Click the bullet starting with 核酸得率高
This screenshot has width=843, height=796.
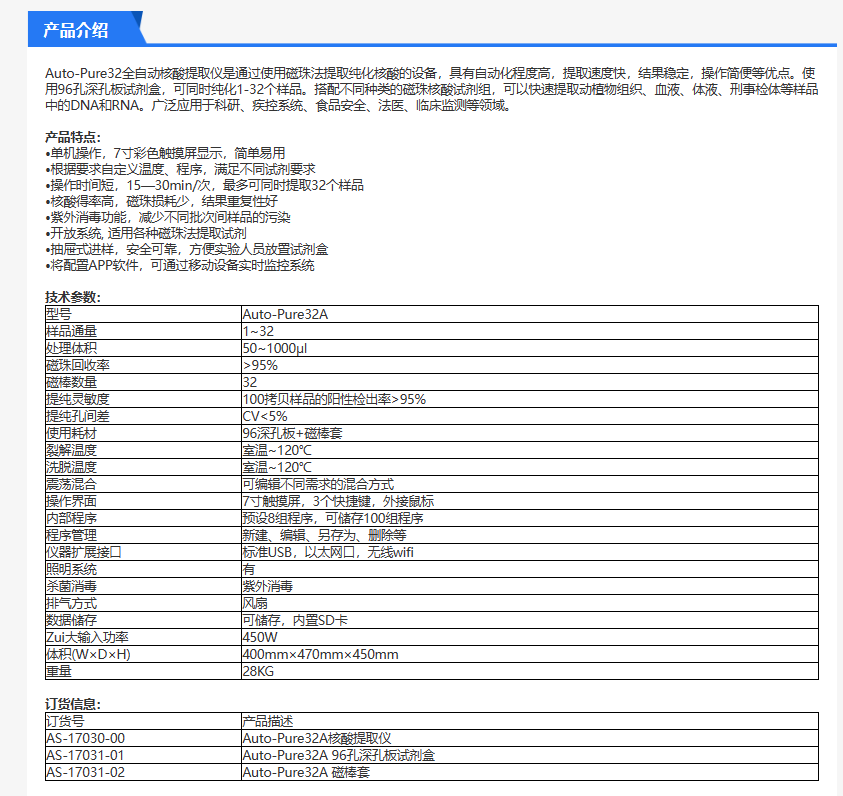point(161,201)
